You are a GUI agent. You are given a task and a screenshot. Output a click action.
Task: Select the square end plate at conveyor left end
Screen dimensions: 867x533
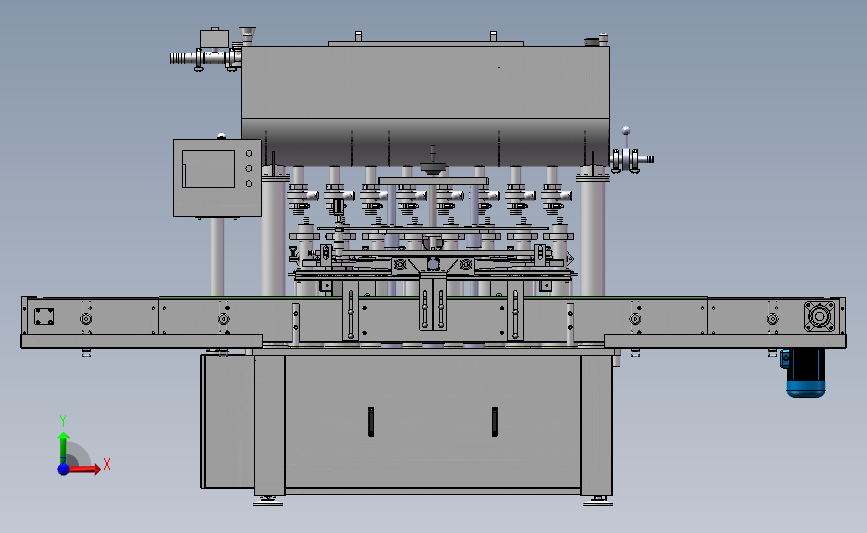(44, 317)
